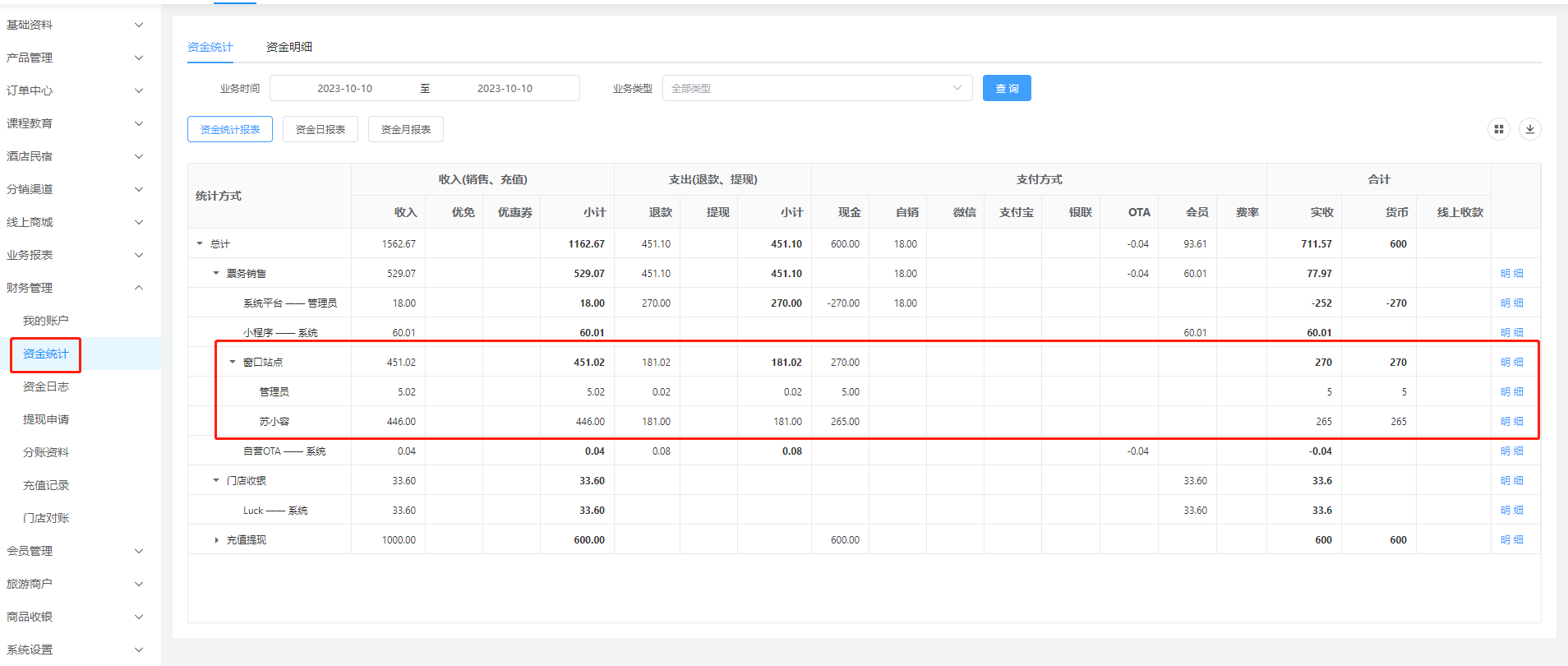Open the 资金月报表 report

coord(405,129)
